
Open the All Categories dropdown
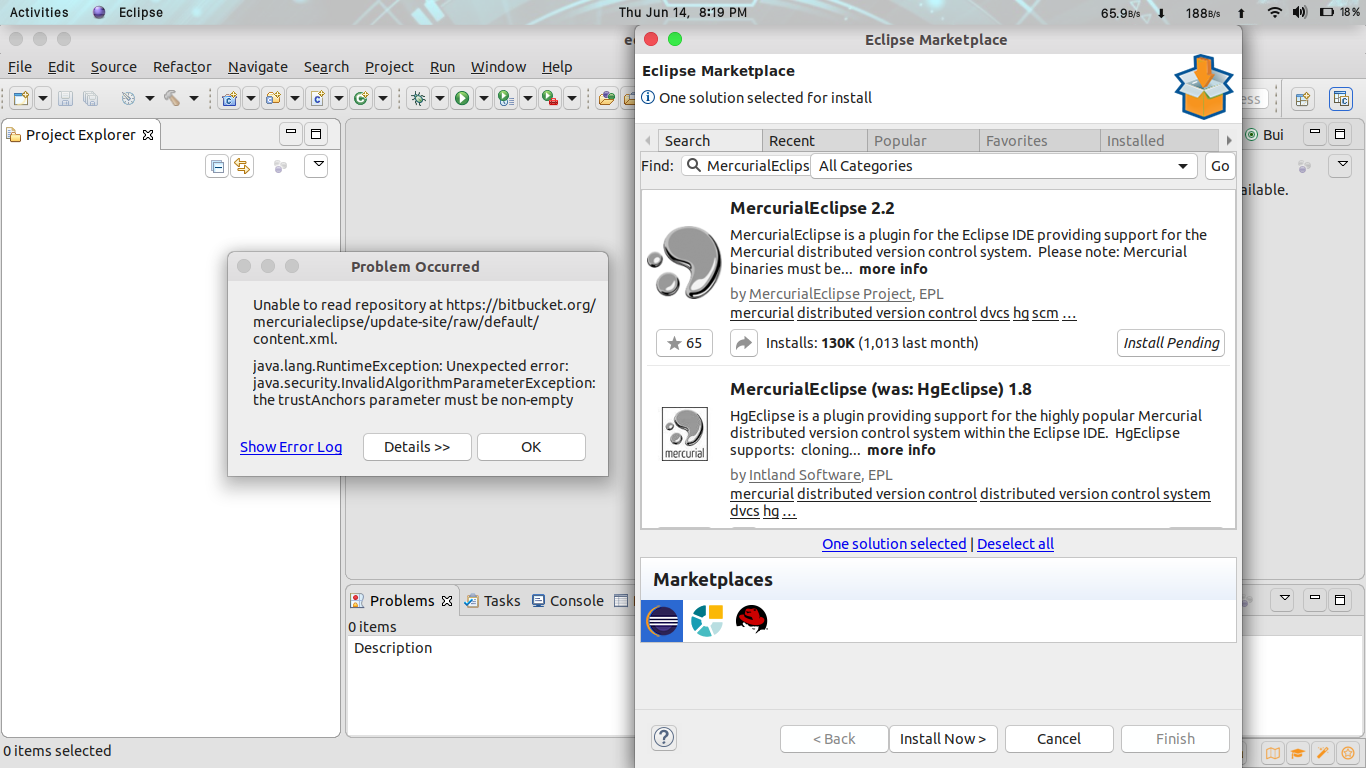(1004, 166)
